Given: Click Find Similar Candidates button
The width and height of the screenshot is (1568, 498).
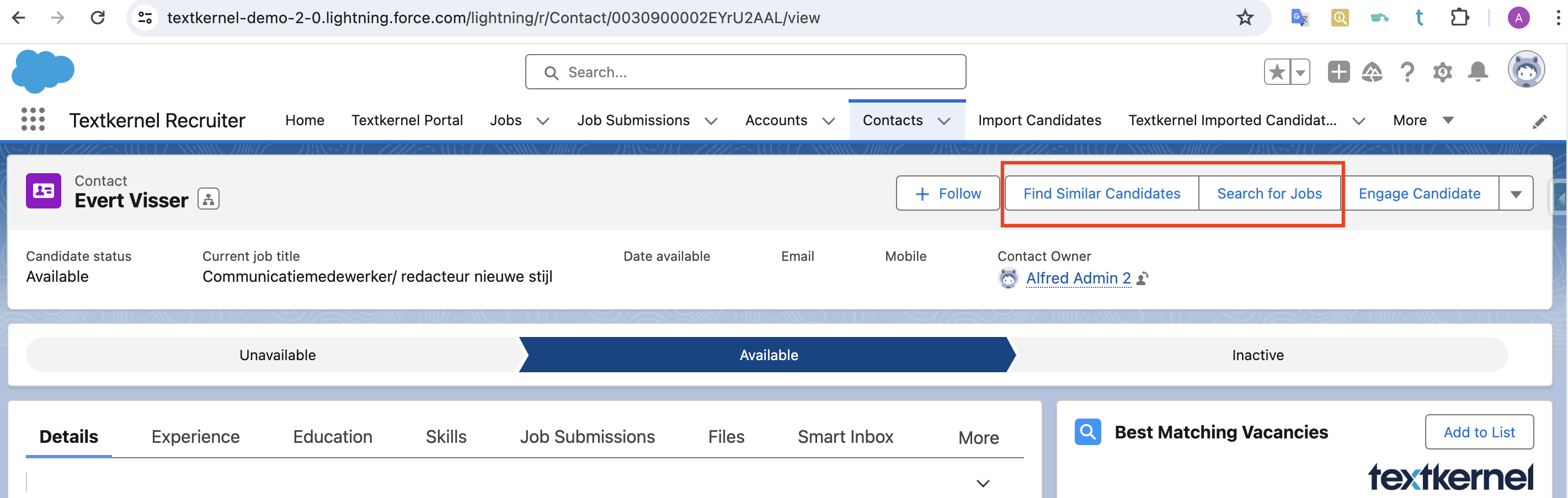Looking at the screenshot, I should pyautogui.click(x=1101, y=194).
